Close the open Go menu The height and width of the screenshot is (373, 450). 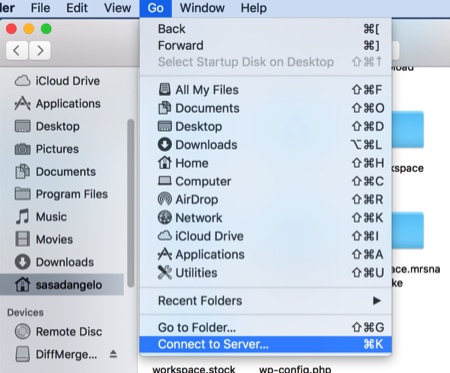coord(156,8)
